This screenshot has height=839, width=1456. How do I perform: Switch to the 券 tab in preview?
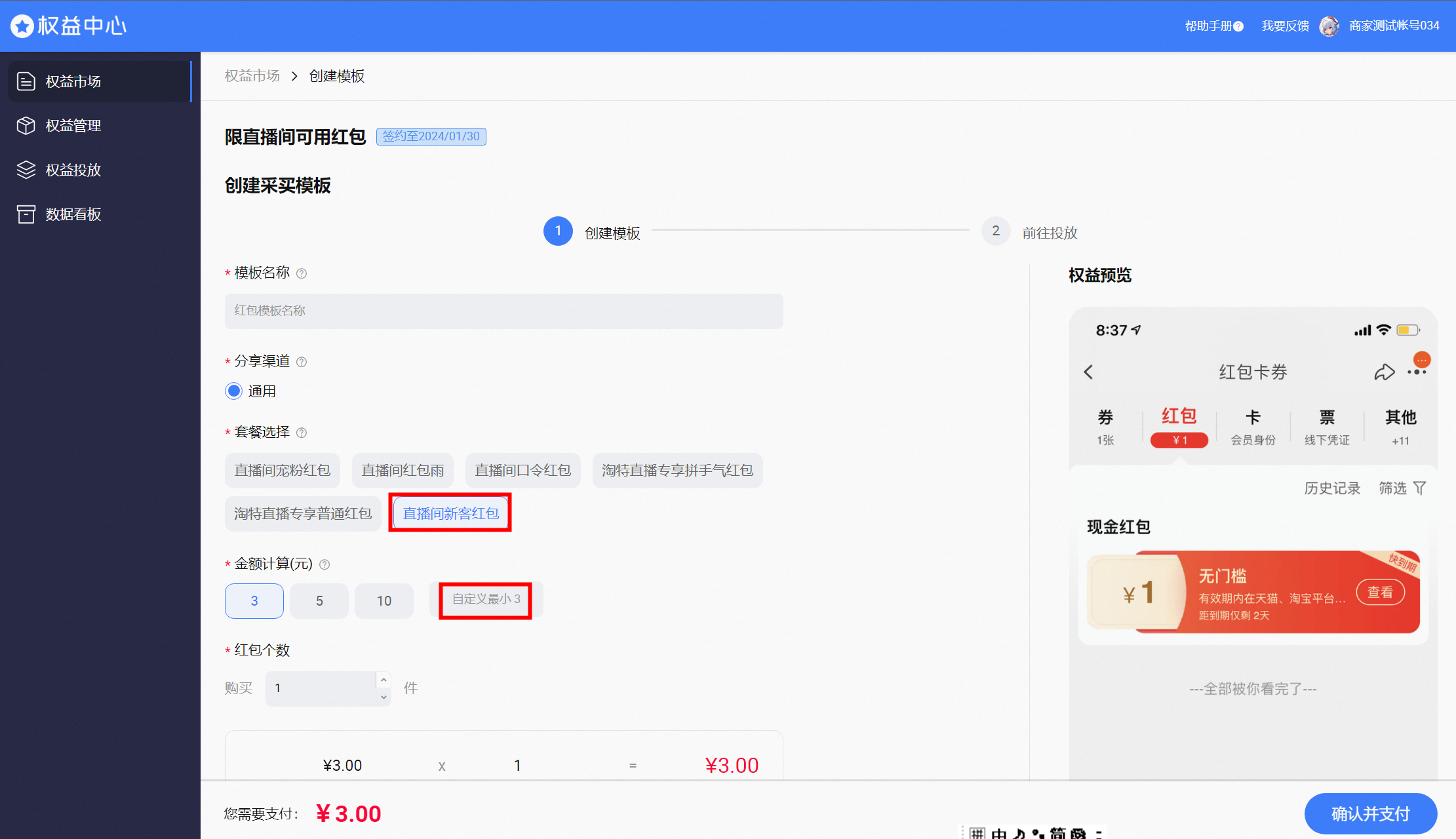tap(1105, 427)
